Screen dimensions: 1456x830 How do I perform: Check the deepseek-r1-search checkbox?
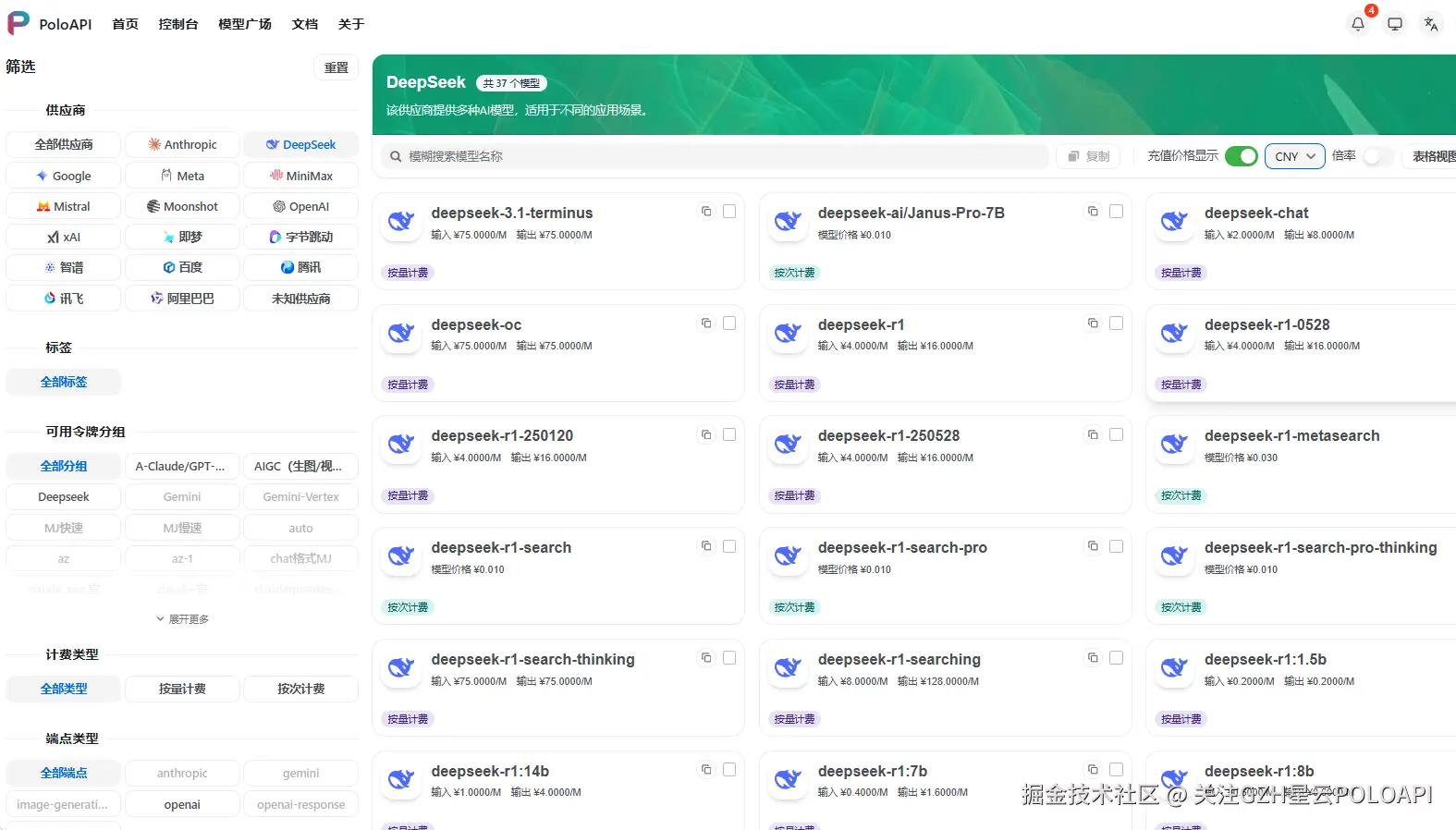[729, 546]
